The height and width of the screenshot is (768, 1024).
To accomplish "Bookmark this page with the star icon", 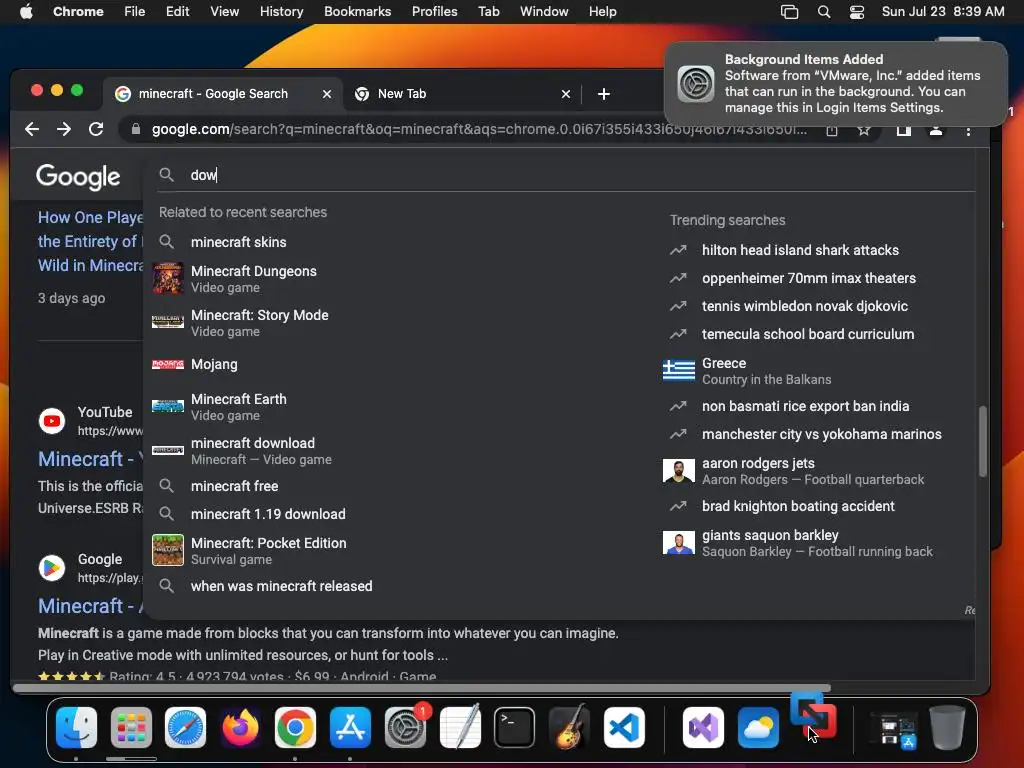I will point(864,130).
